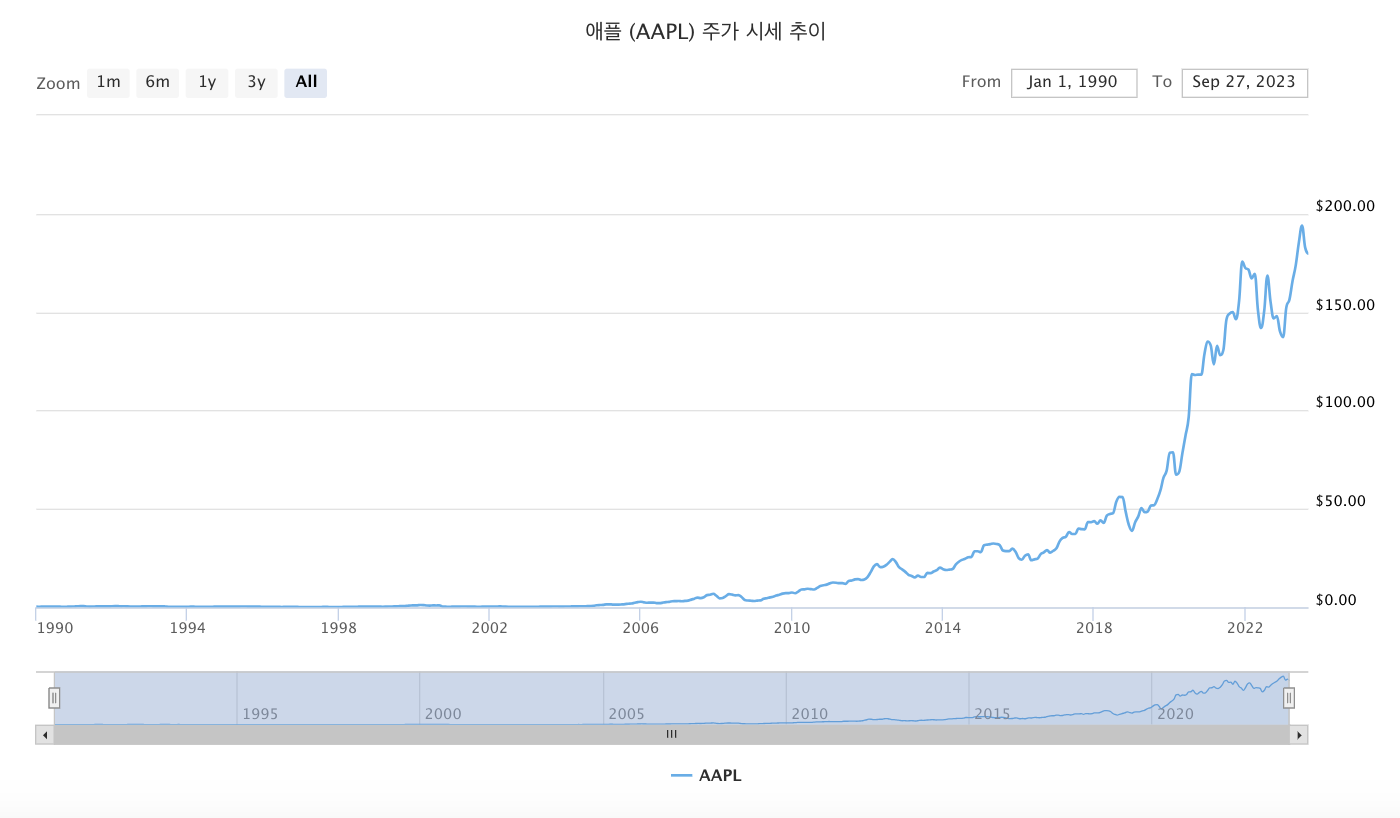
Task: Set zoom range to 6m
Action: (x=157, y=83)
